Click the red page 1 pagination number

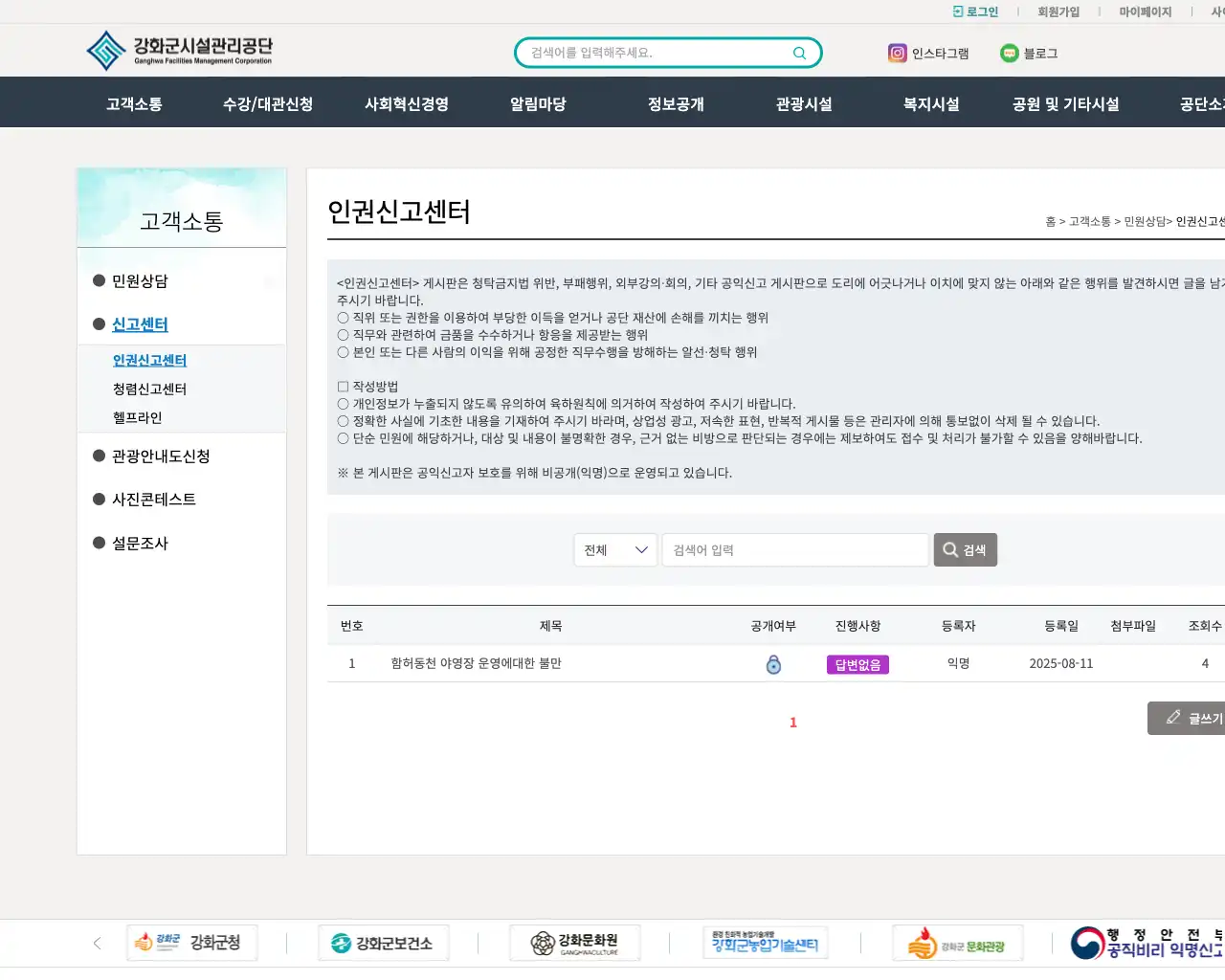(x=792, y=723)
